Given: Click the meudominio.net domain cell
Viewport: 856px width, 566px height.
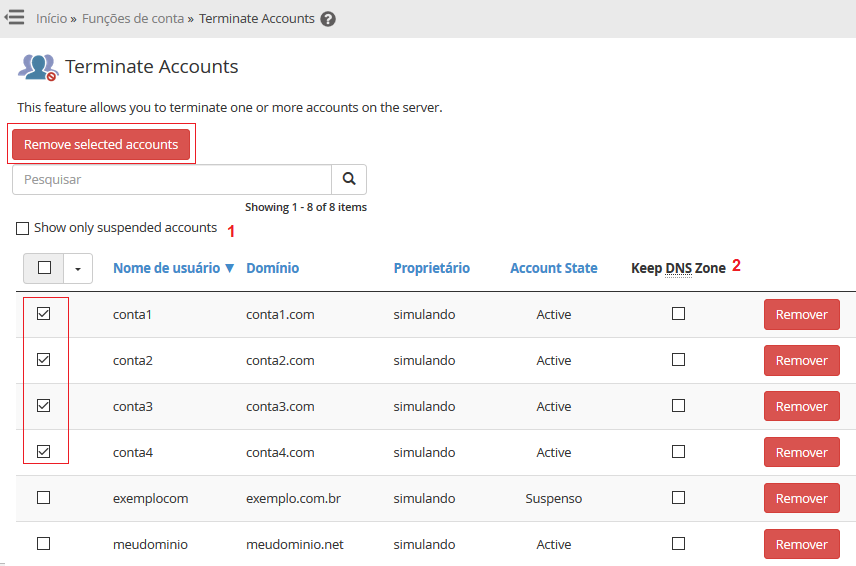Looking at the screenshot, I should click(295, 544).
